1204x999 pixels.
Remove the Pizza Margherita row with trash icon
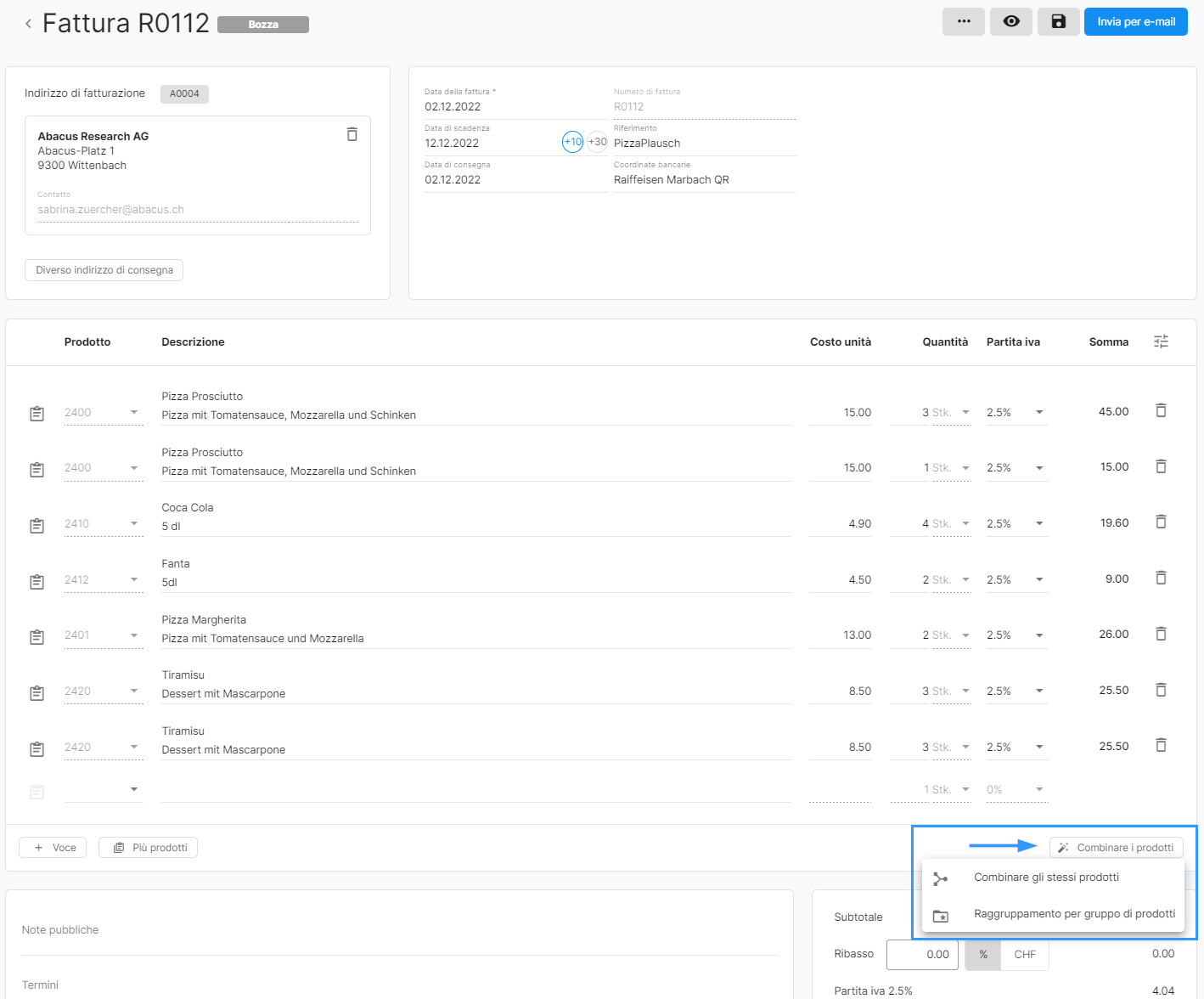1161,634
